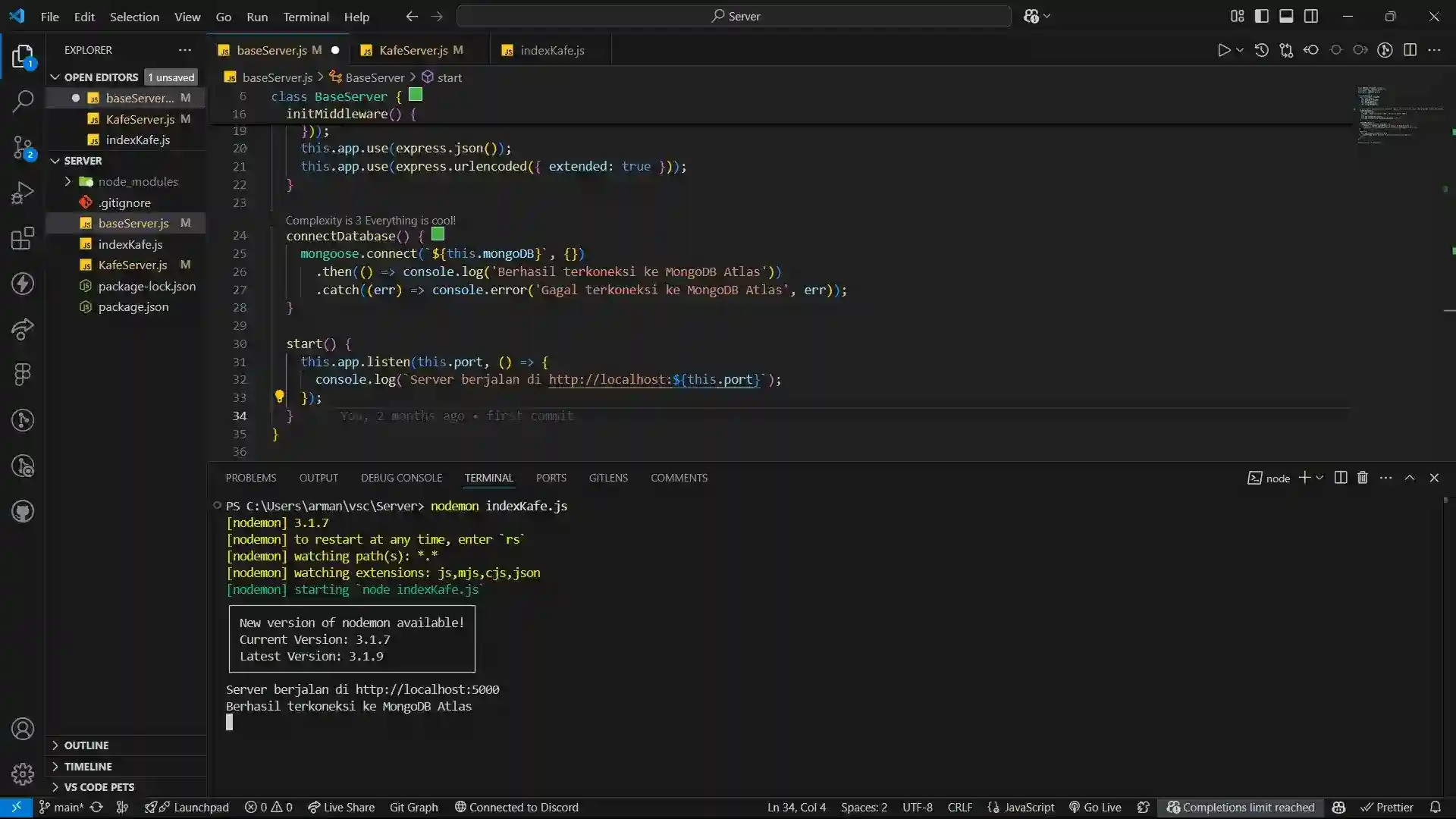The height and width of the screenshot is (819, 1456).
Task: Switch to KafeServer.js editor tab
Action: [x=422, y=50]
